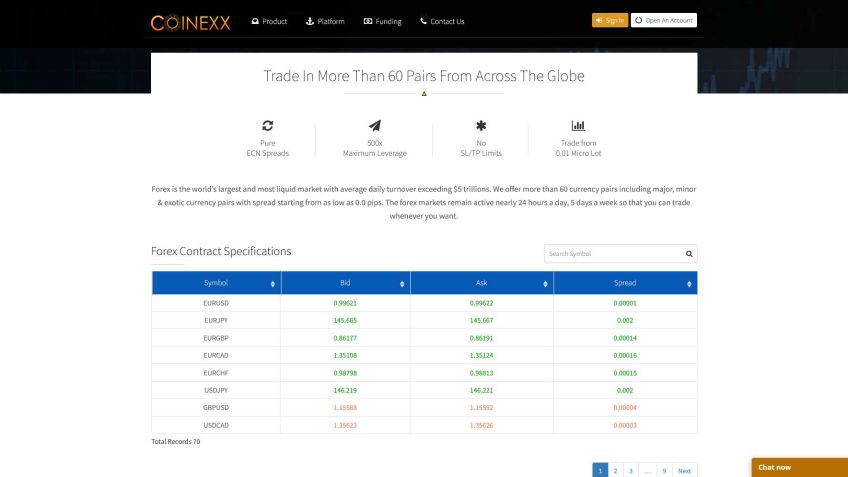The width and height of the screenshot is (848, 477).
Task: Sort the table by Spread column arrows
Action: 689,284
